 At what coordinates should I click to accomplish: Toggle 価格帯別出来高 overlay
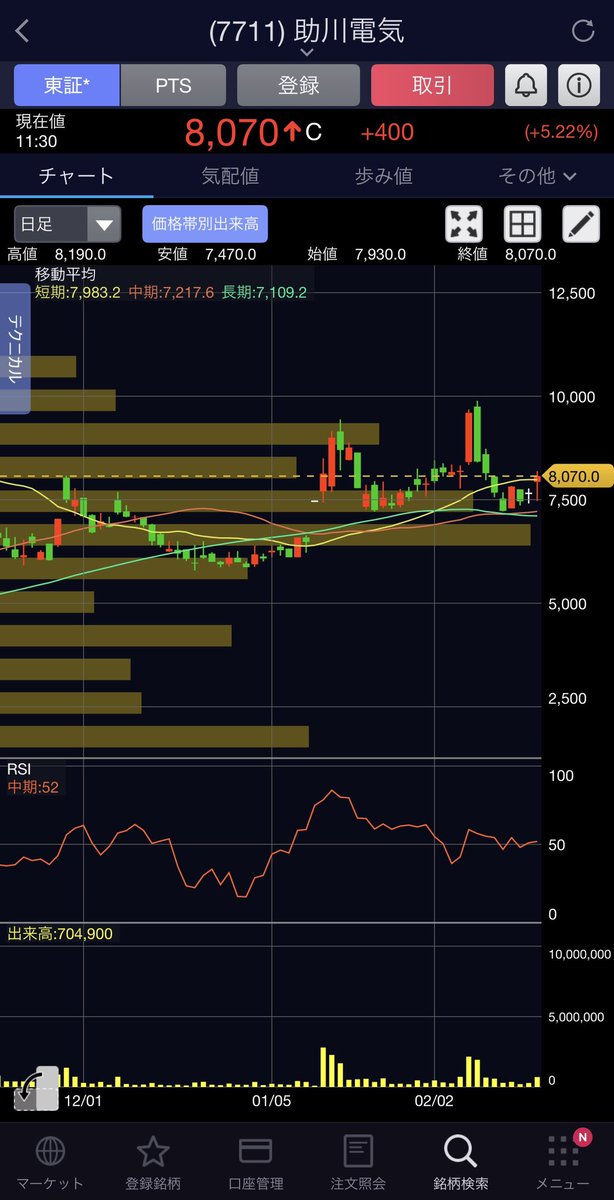click(x=205, y=224)
